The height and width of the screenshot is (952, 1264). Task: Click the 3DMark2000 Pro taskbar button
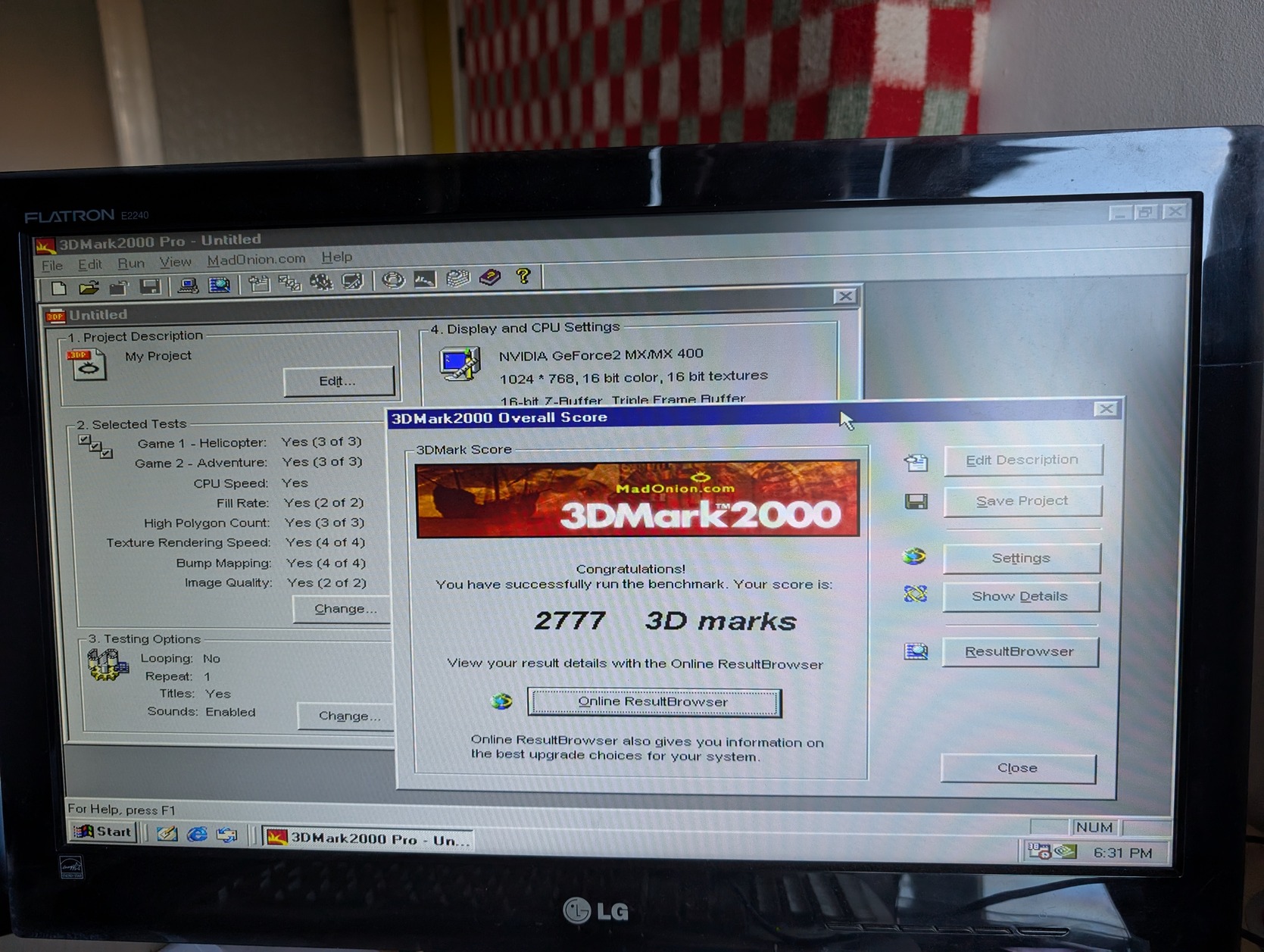369,838
